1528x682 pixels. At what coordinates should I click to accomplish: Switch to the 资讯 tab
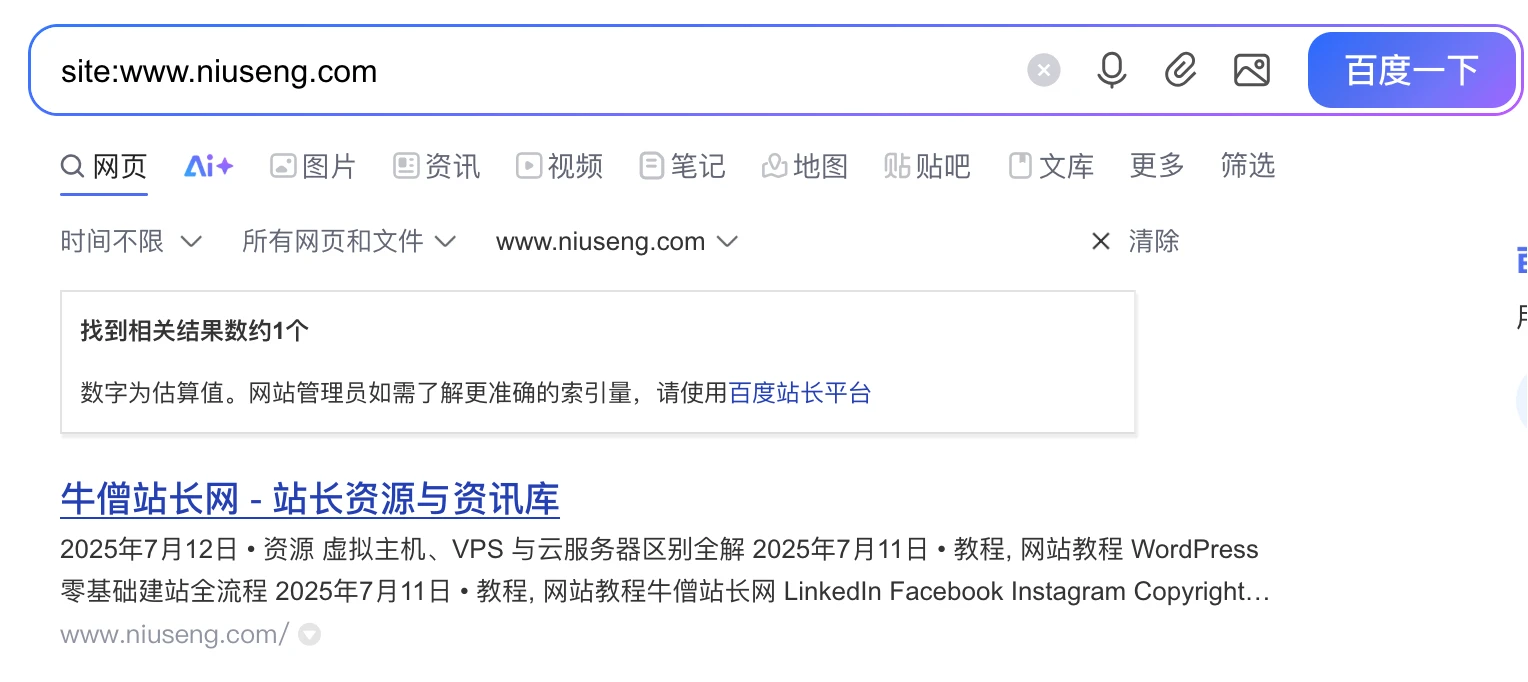click(437, 166)
